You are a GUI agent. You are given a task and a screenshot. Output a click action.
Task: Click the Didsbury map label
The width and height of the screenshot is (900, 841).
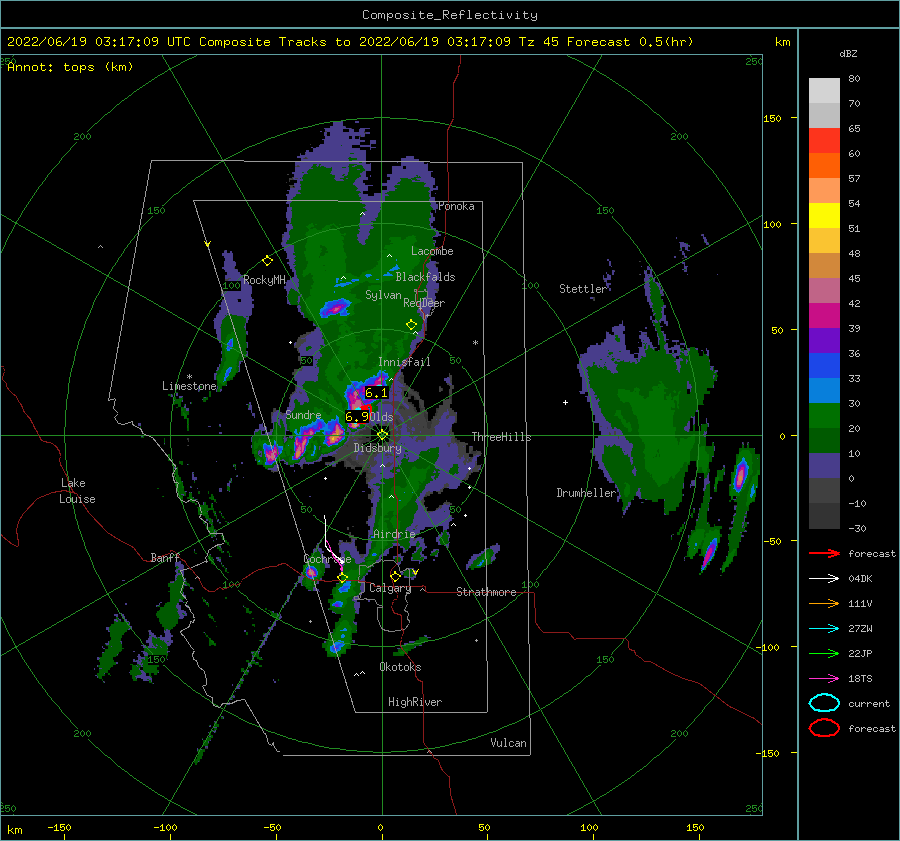pyautogui.click(x=377, y=448)
